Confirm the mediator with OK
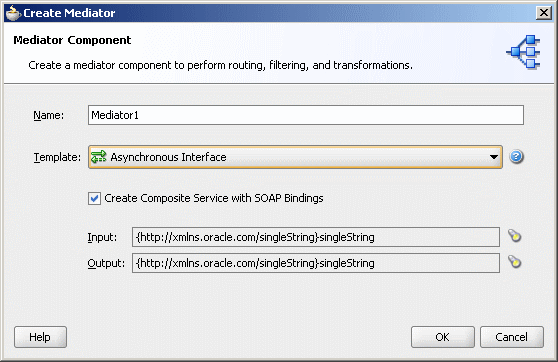This screenshot has height=362, width=558. coord(443,337)
